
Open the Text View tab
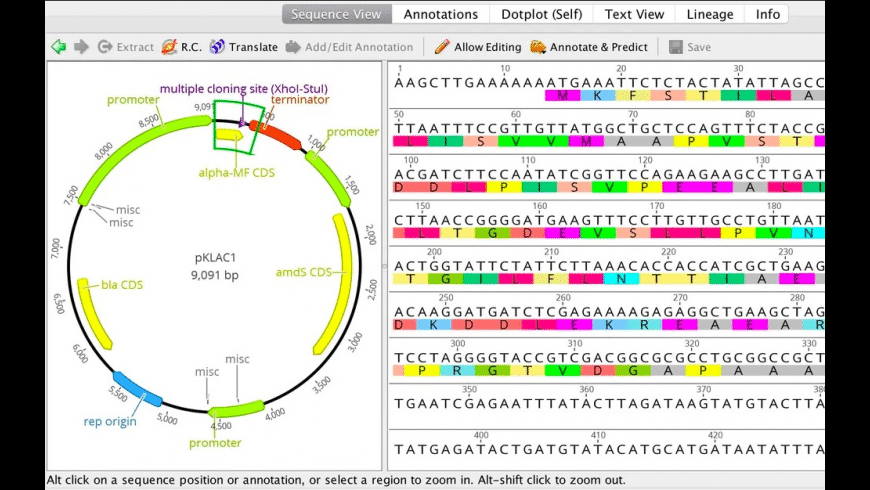pyautogui.click(x=634, y=14)
